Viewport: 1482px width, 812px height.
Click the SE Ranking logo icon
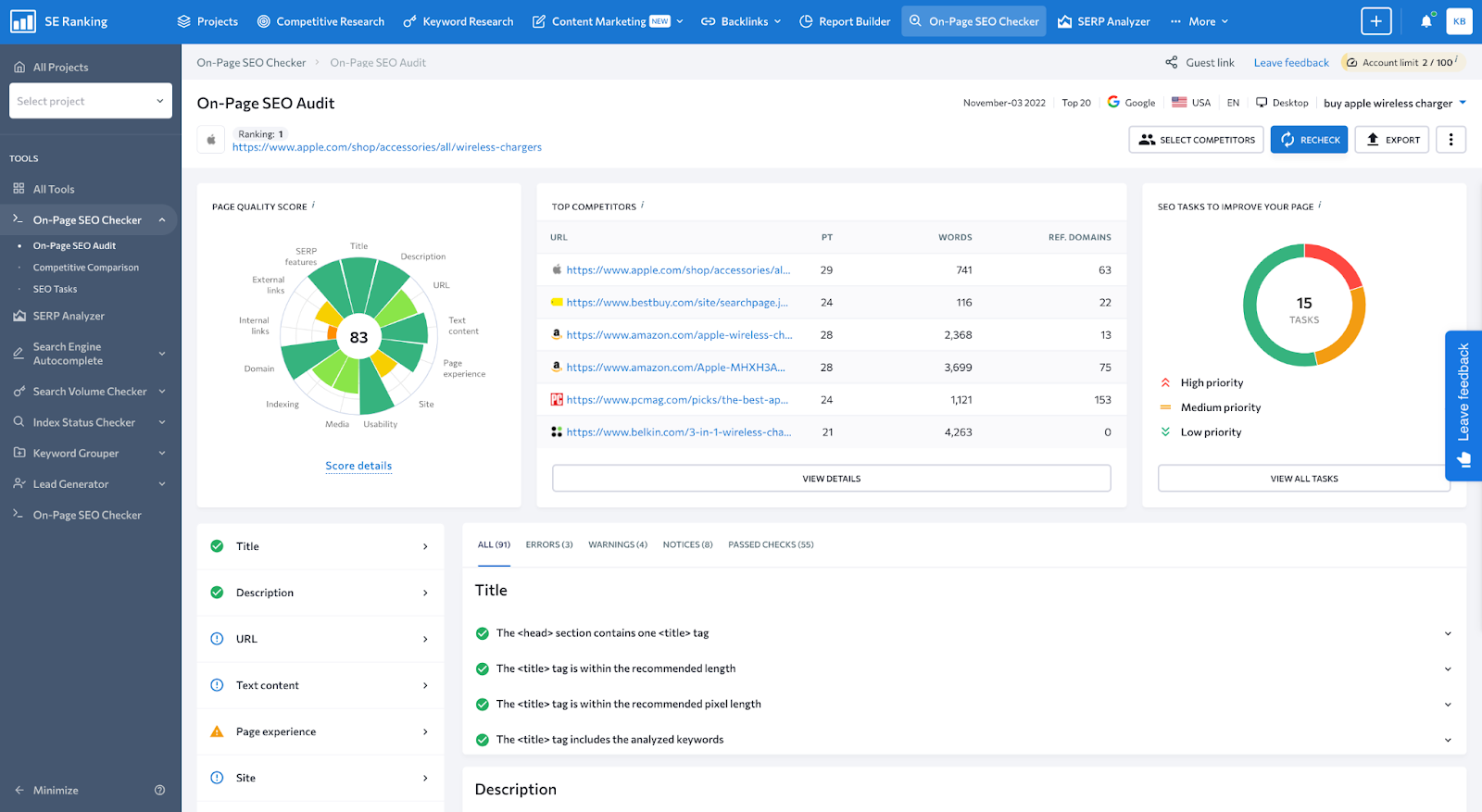pyautogui.click(x=23, y=21)
